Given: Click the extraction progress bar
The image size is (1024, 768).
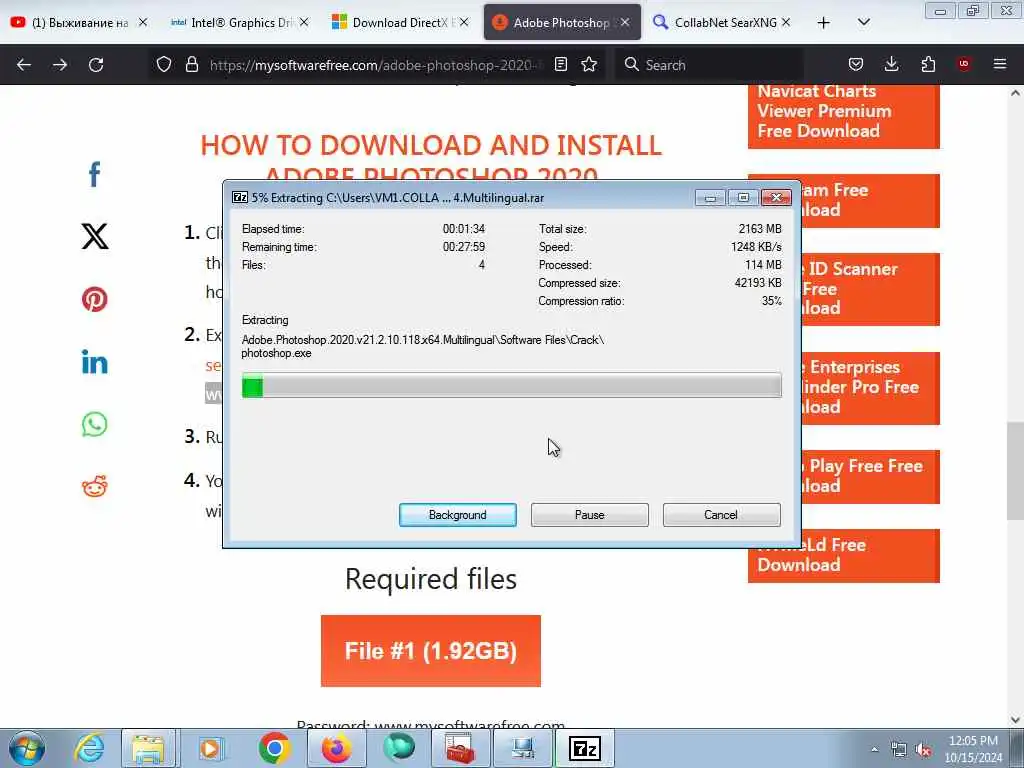Looking at the screenshot, I should tap(511, 386).
